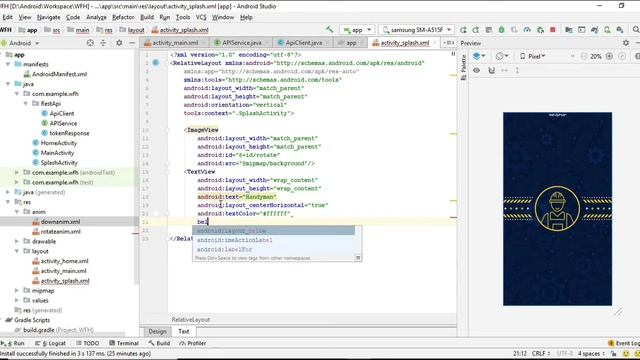Open the Pixel device dropdown in Preview
640x360 pixels.
point(533,56)
